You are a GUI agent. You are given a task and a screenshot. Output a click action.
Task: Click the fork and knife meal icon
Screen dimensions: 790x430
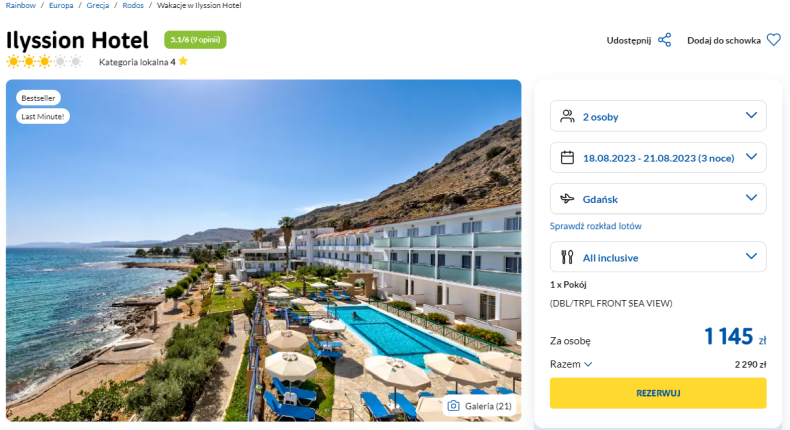(567, 257)
